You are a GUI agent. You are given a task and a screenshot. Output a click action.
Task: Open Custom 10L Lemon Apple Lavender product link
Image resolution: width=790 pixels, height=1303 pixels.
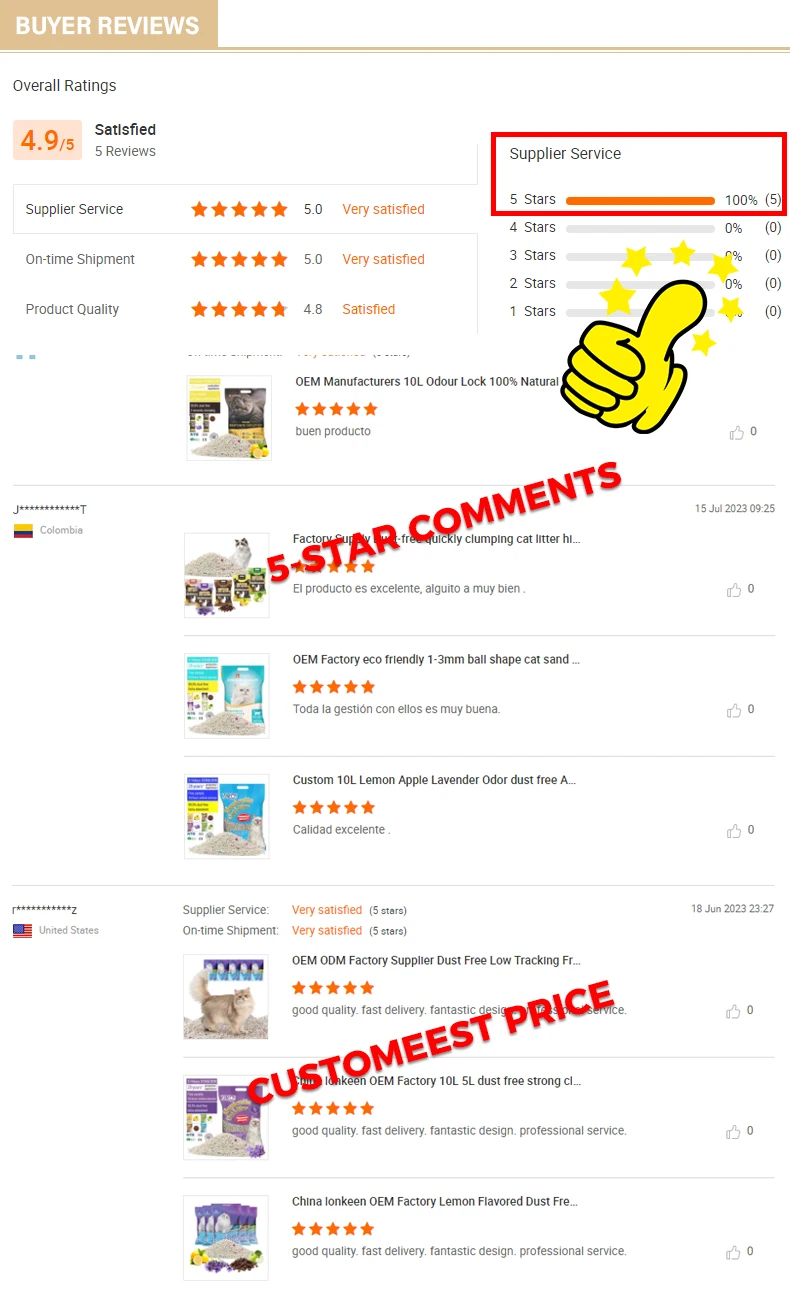click(434, 780)
